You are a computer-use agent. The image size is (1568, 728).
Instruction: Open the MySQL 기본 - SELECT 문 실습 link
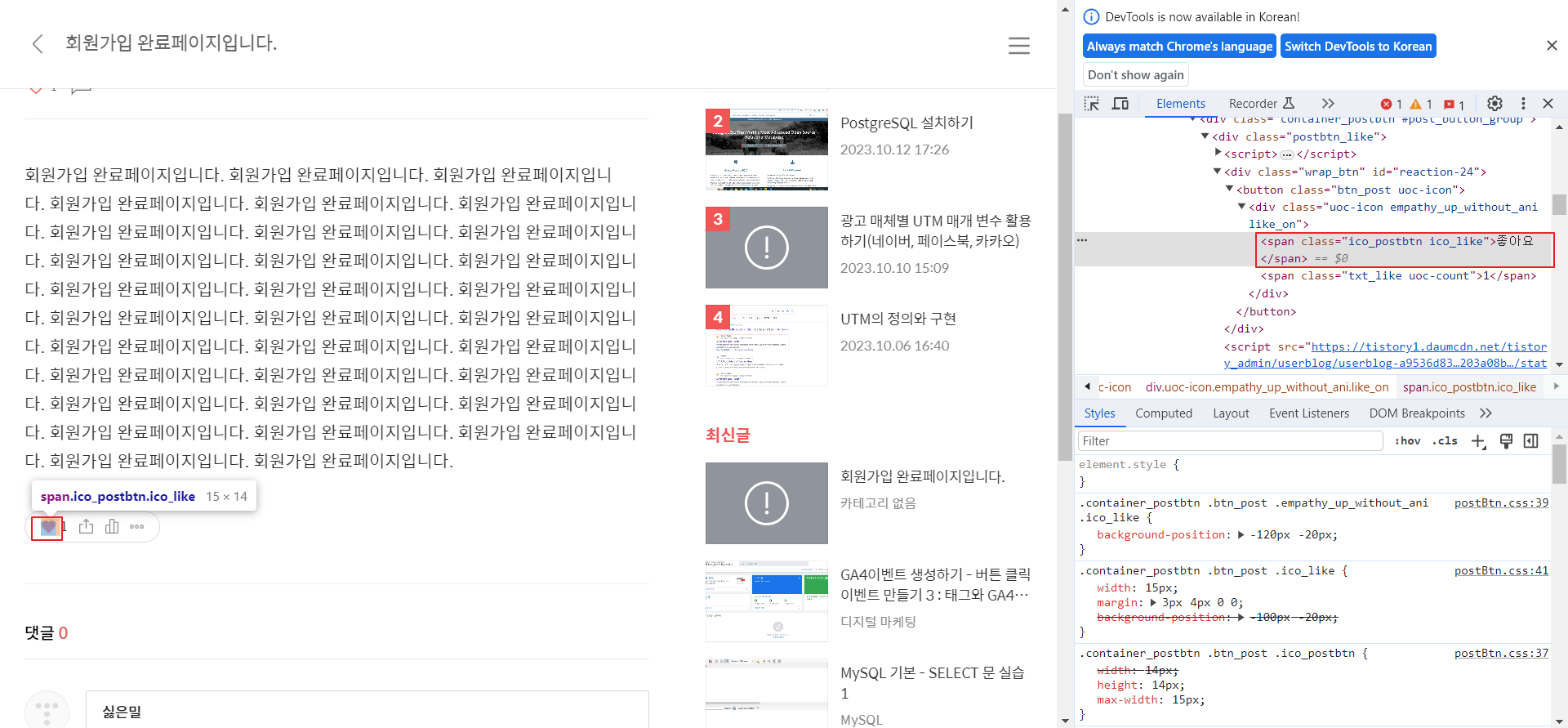pos(933,683)
